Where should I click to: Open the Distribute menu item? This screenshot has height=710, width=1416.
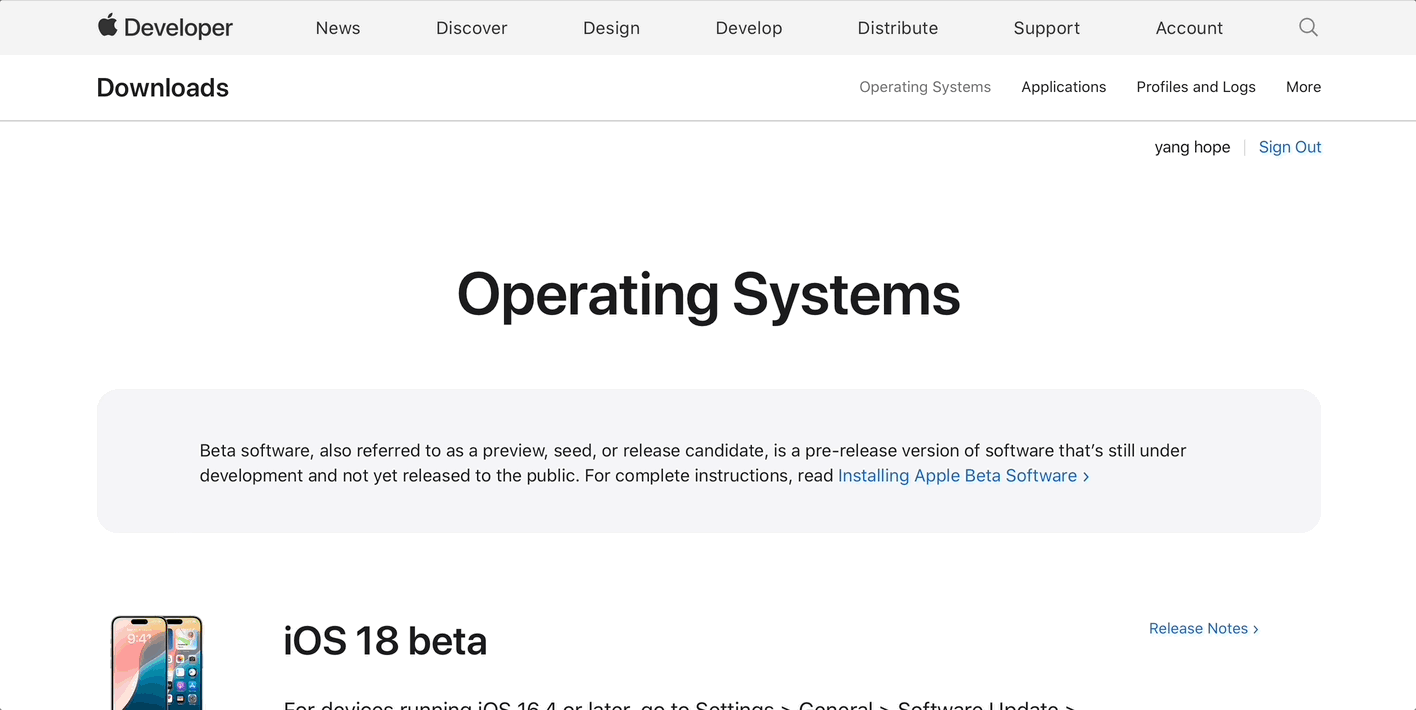pyautogui.click(x=898, y=28)
